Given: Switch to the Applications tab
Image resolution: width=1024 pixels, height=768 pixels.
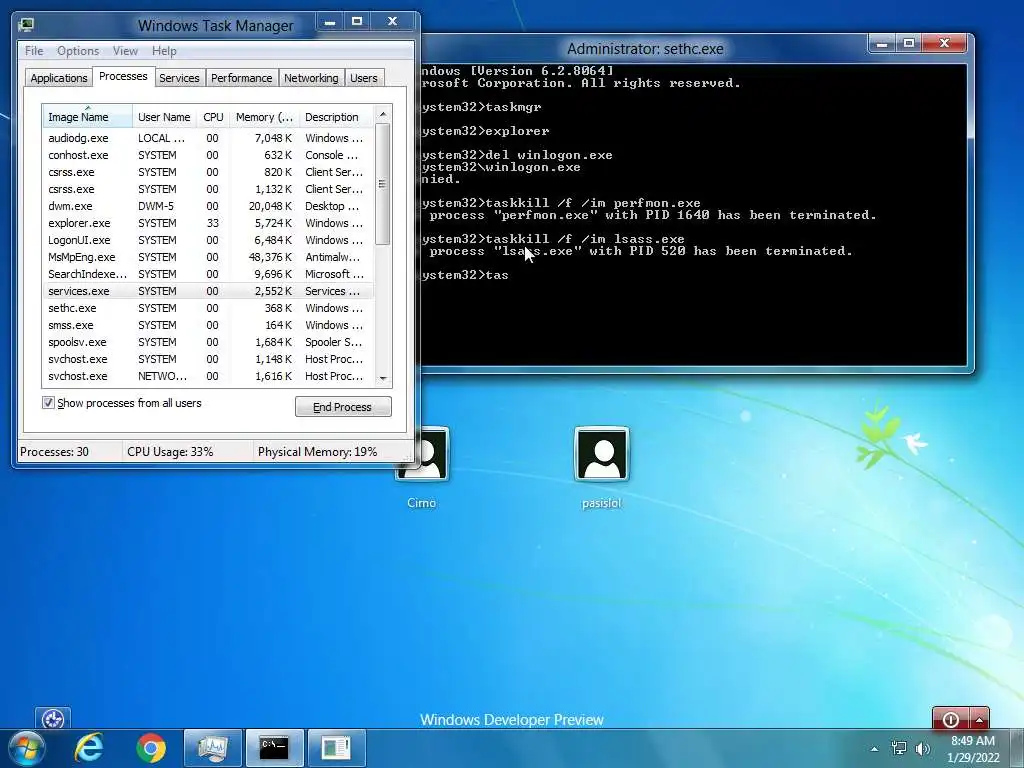Looking at the screenshot, I should click(59, 78).
